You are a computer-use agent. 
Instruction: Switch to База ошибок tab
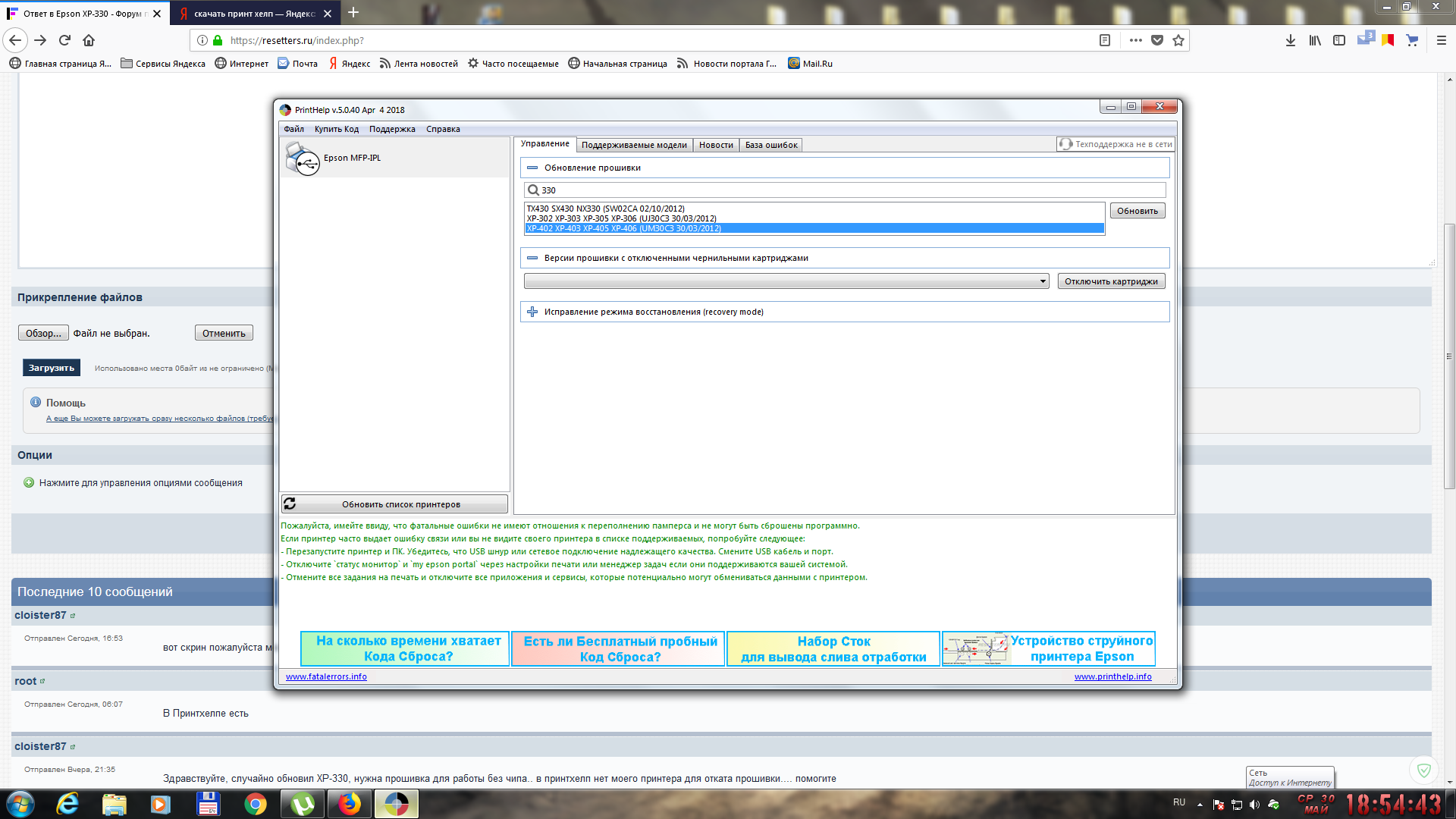tap(771, 145)
